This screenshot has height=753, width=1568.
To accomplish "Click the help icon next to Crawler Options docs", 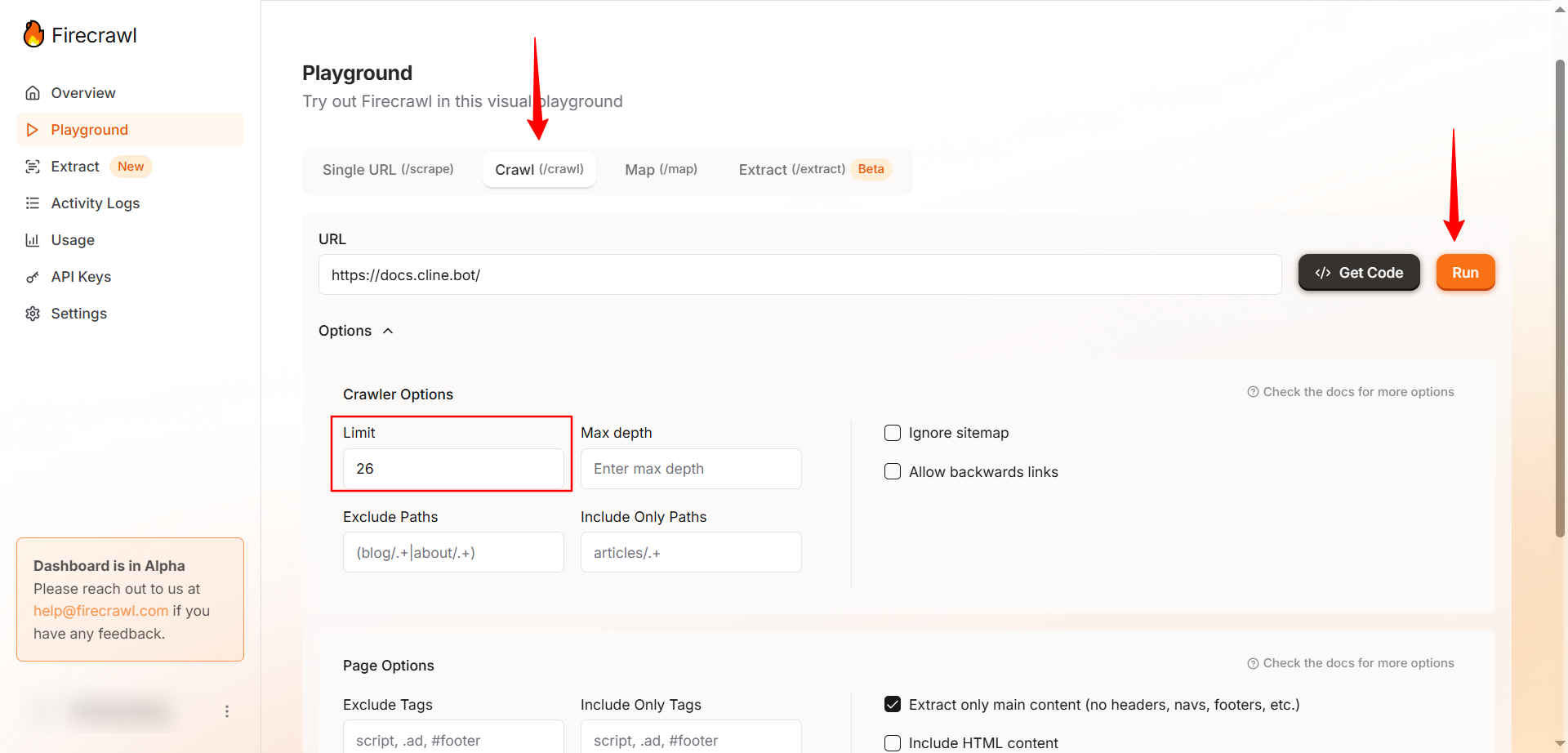I will [1253, 392].
